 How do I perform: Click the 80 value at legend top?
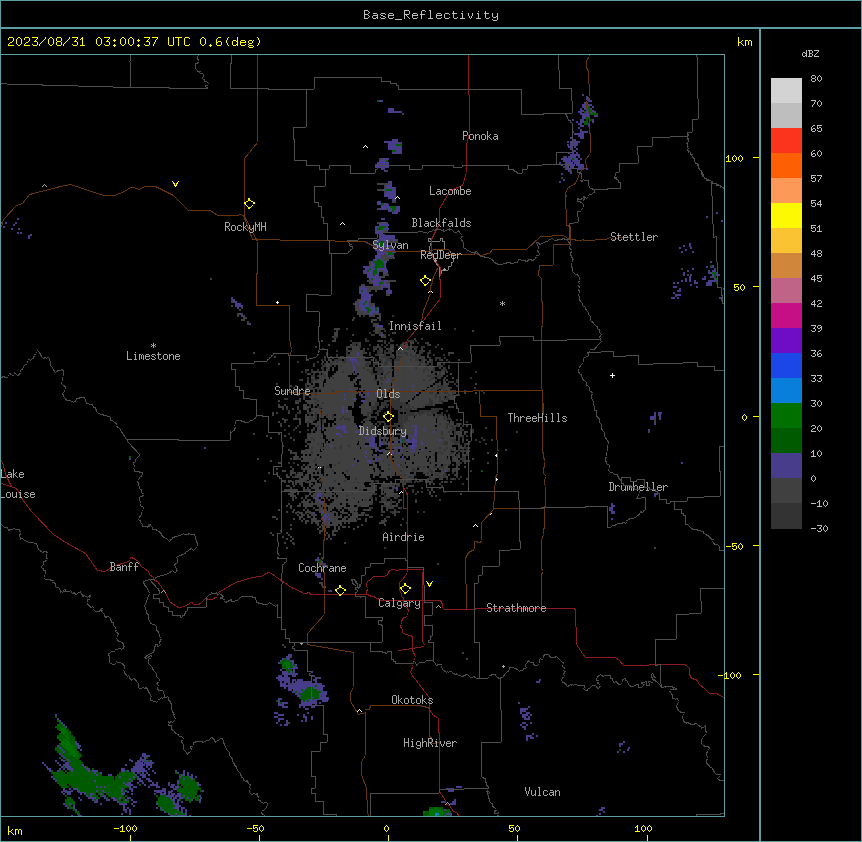(x=816, y=79)
